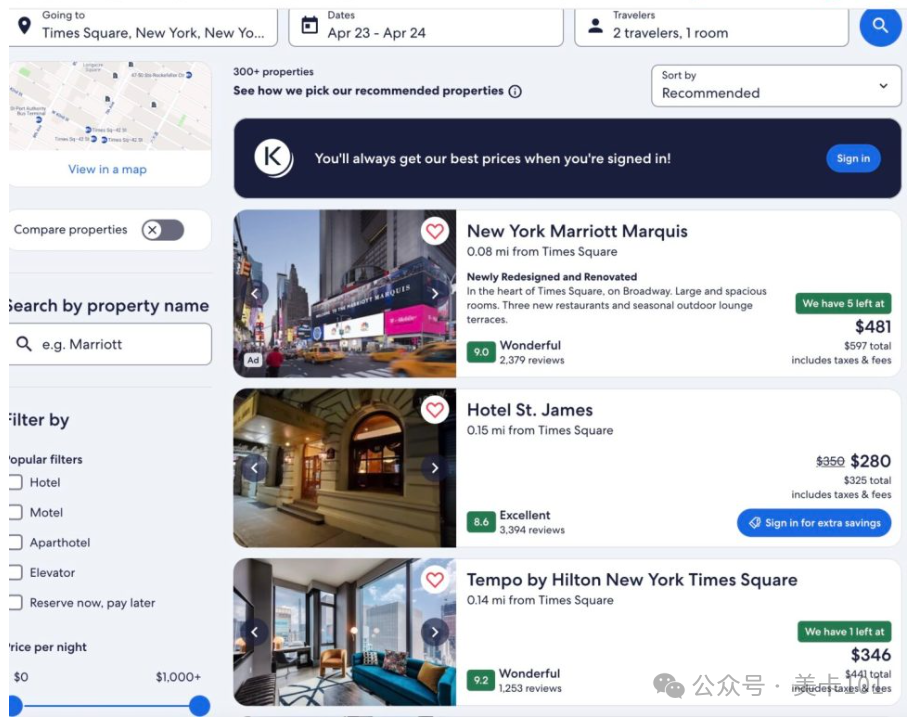Click the 8.6 rating badge for Hotel St. James
The width and height of the screenshot is (912, 721).
[x=481, y=522]
